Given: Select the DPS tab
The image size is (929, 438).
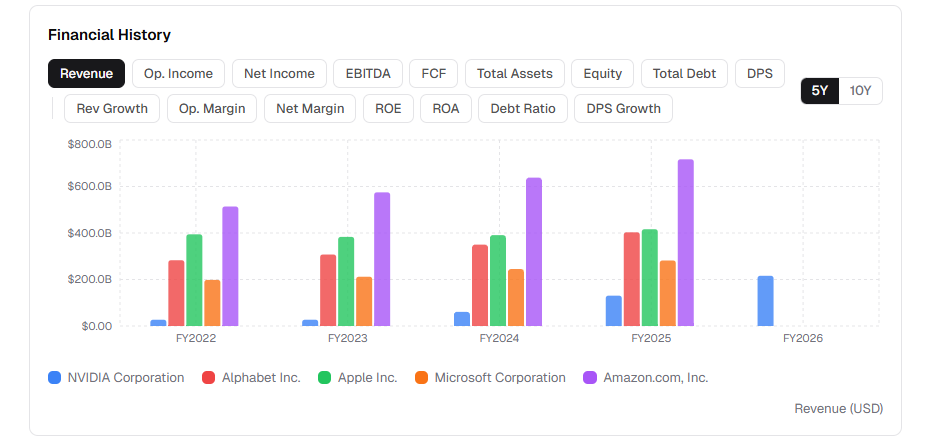Looking at the screenshot, I should click(x=760, y=73).
